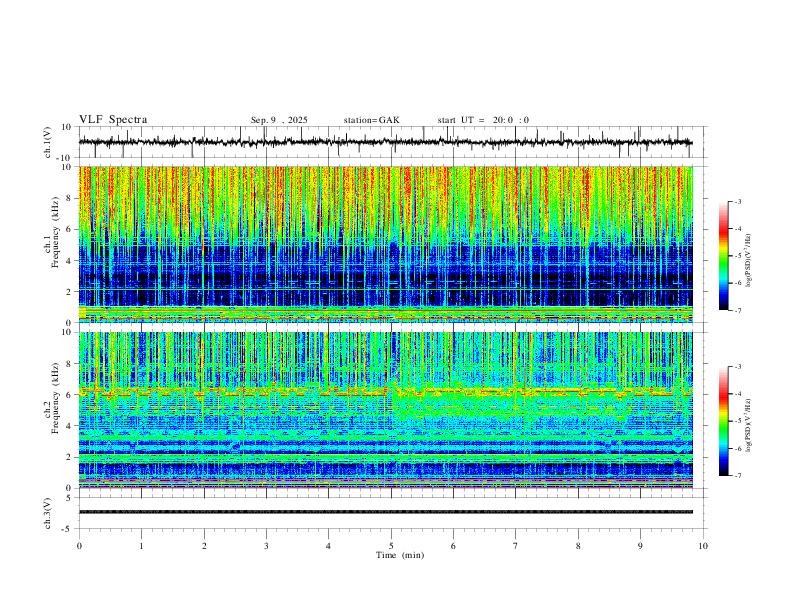792x612 pixels.
Task: Click inside the ch.1 spectrogram panel
Action: click(385, 244)
